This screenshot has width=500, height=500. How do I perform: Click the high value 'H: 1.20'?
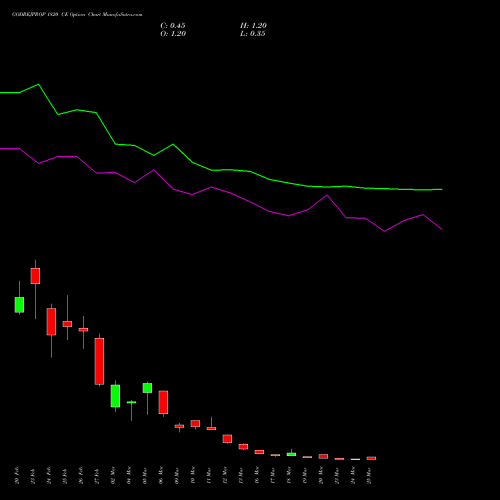coord(253,26)
